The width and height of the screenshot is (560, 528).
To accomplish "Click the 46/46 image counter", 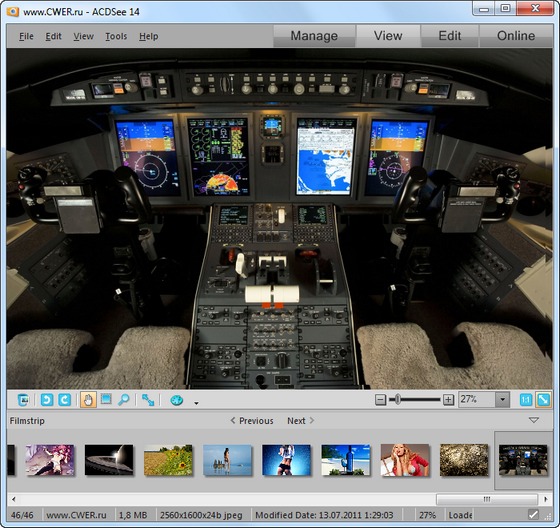I will [x=22, y=515].
